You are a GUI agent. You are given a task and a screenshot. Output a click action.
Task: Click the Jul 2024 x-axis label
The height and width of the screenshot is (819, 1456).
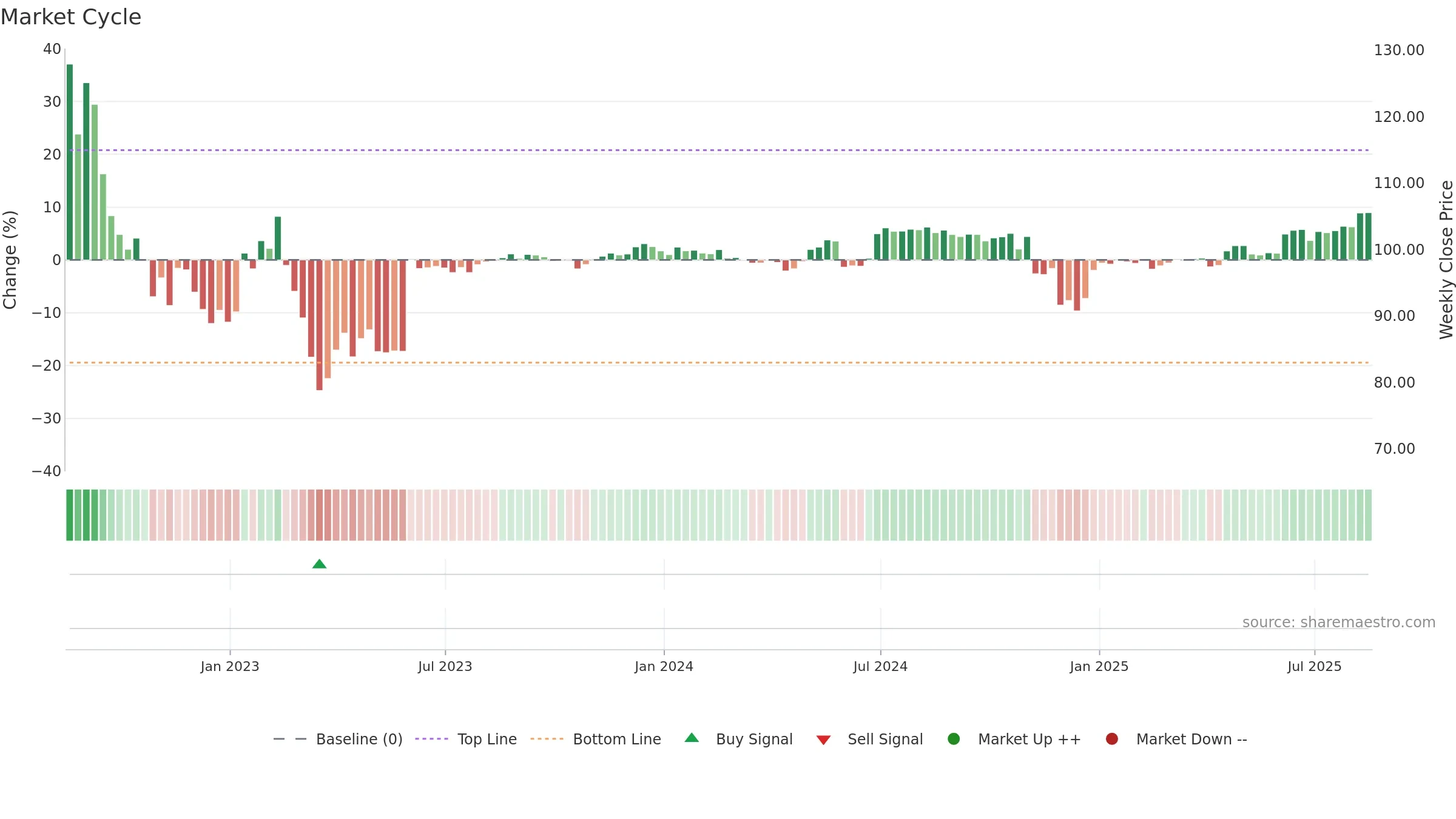click(x=881, y=666)
